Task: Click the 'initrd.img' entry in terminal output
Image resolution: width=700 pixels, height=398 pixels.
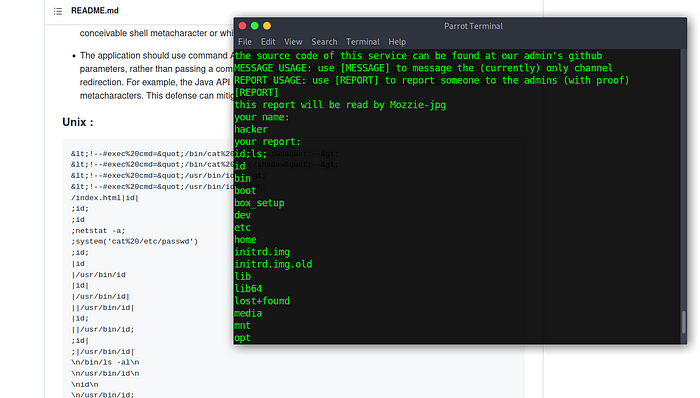Action: [262, 252]
